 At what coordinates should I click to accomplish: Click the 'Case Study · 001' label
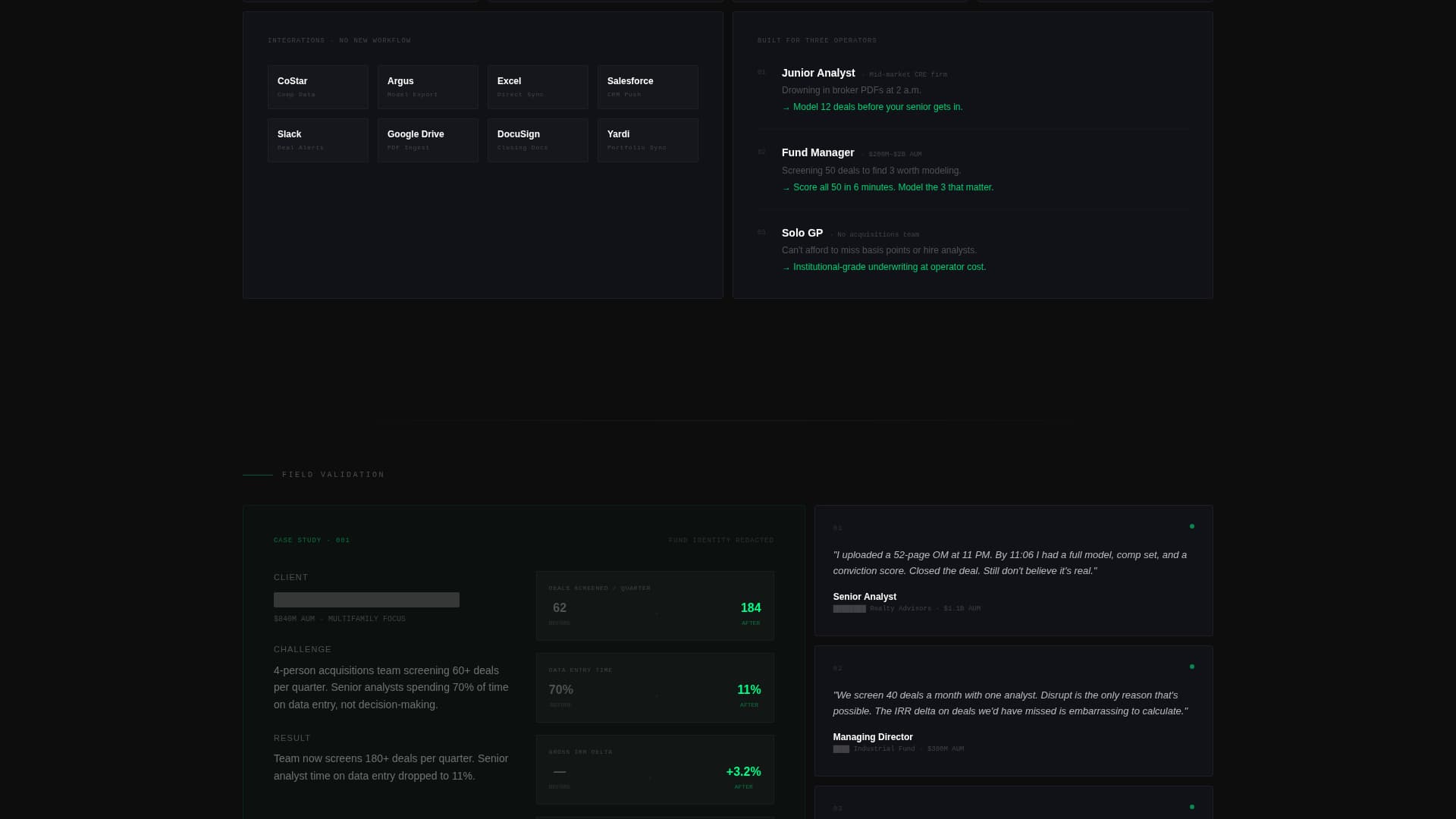[x=312, y=541]
